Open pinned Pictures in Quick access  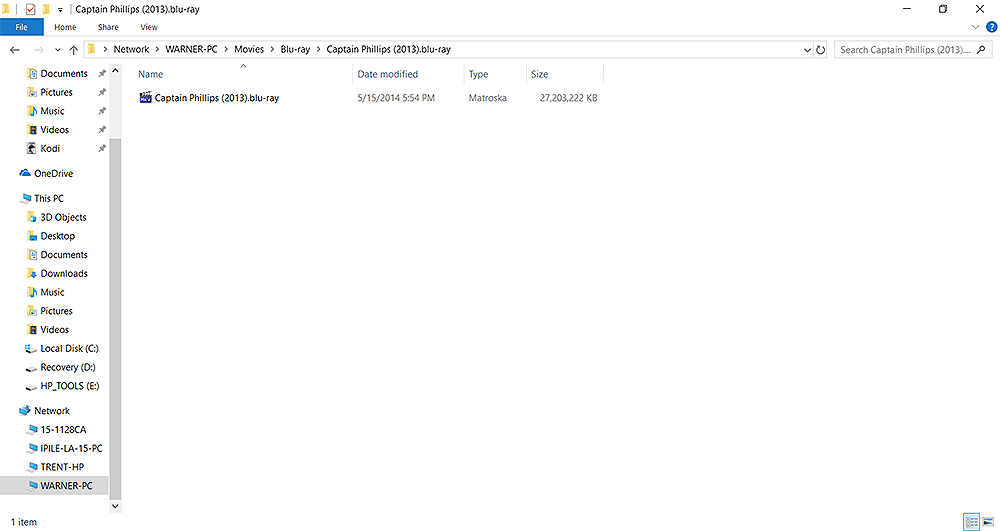pyautogui.click(x=56, y=92)
